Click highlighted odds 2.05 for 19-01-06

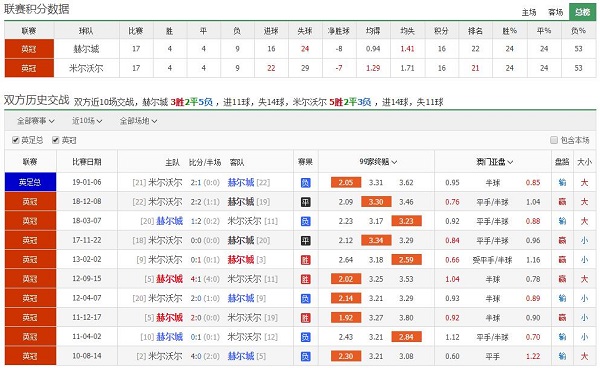pyautogui.click(x=346, y=182)
